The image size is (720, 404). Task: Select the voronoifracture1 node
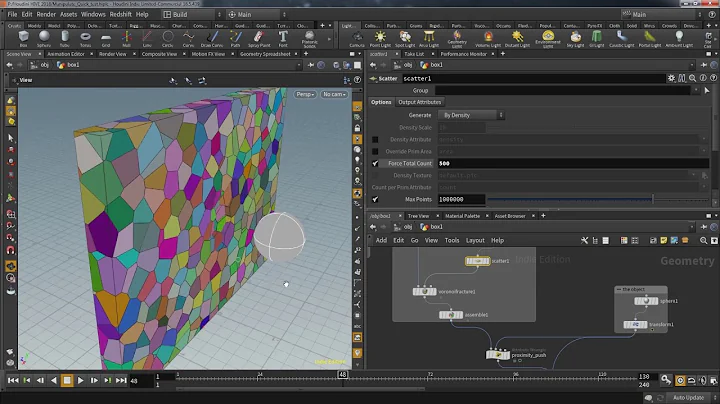[x=425, y=292]
